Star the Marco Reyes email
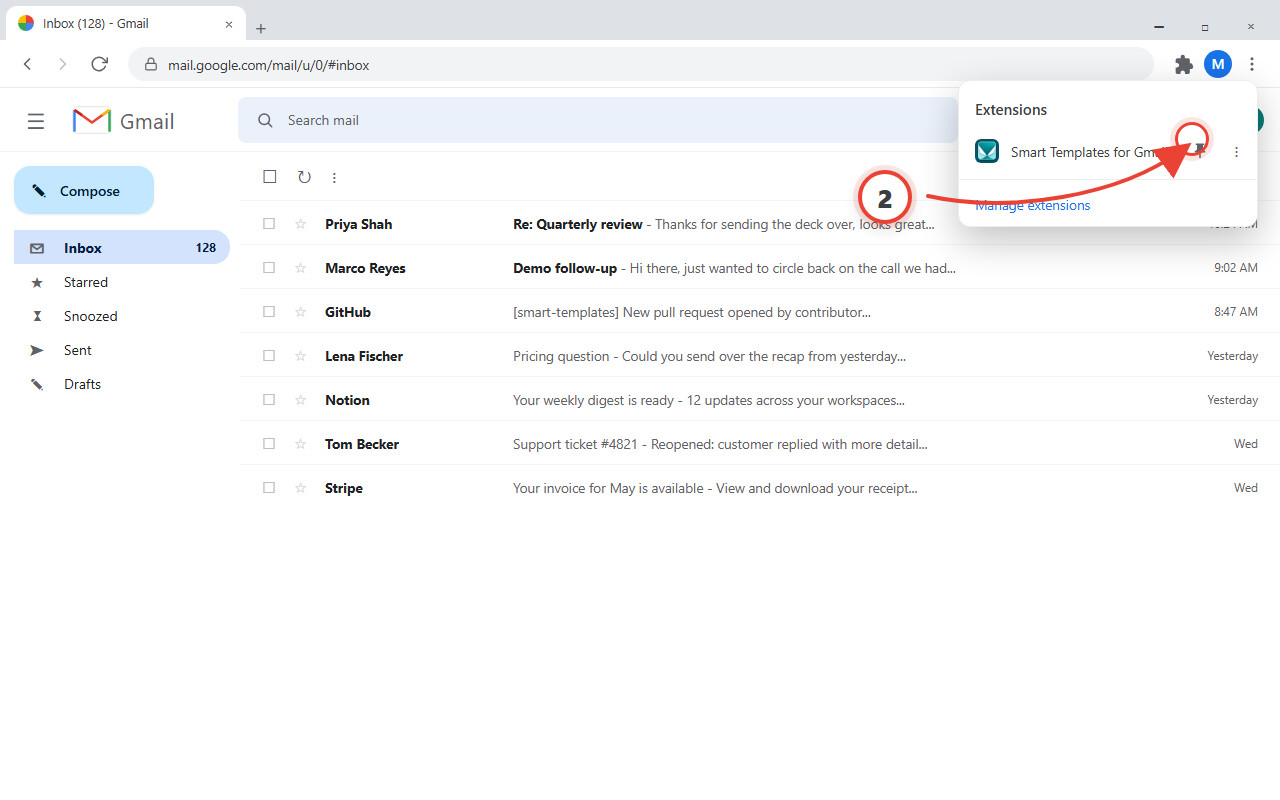Screen dimensions: 1280x800 [300, 268]
